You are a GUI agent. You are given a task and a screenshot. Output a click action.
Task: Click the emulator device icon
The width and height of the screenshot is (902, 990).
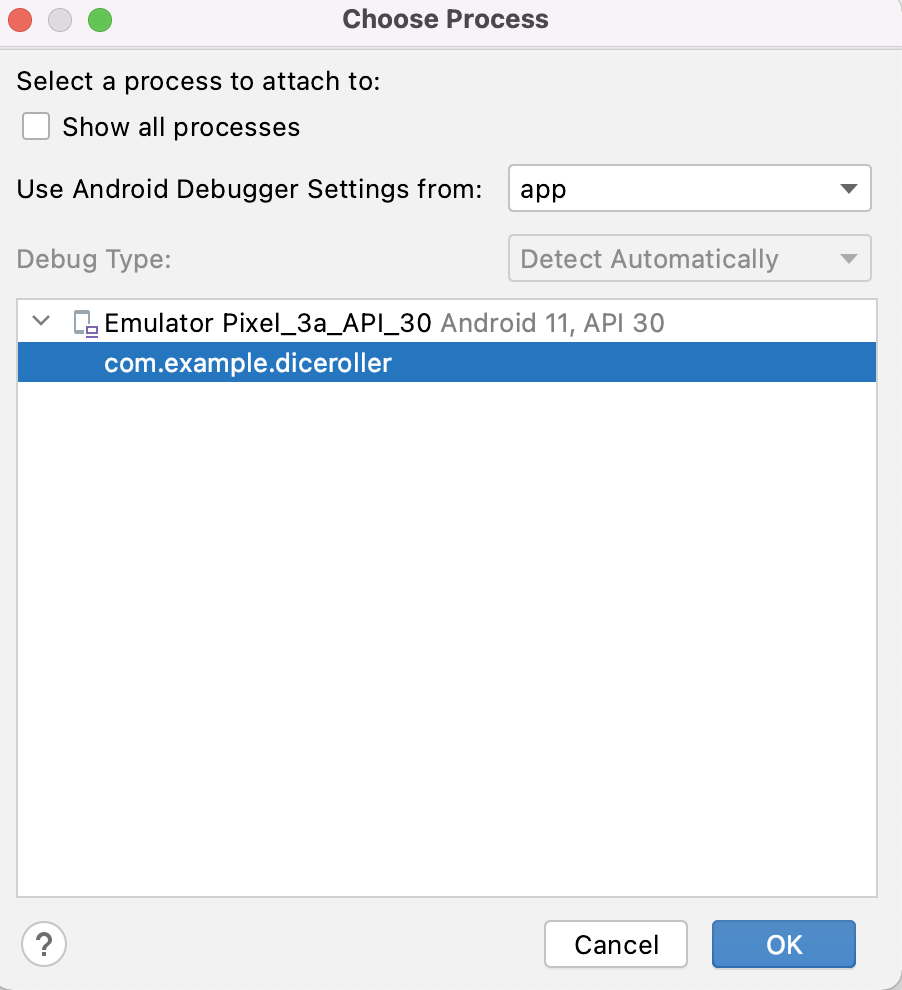(x=86, y=323)
